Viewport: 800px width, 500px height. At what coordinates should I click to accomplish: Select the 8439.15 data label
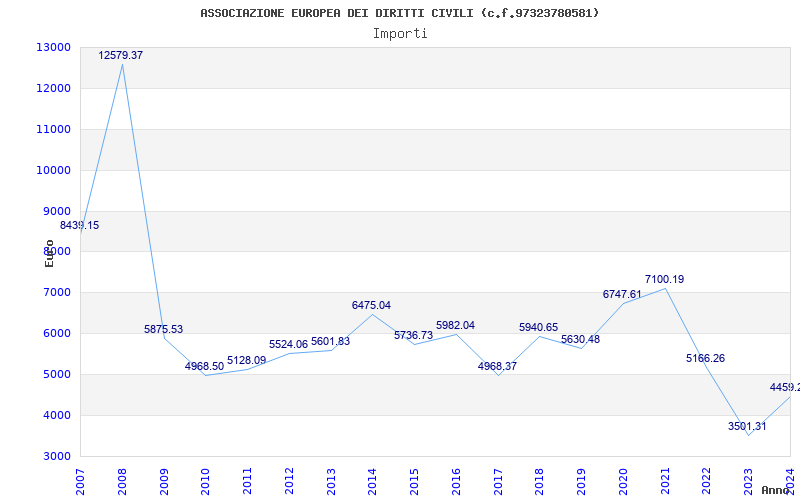[x=80, y=226]
